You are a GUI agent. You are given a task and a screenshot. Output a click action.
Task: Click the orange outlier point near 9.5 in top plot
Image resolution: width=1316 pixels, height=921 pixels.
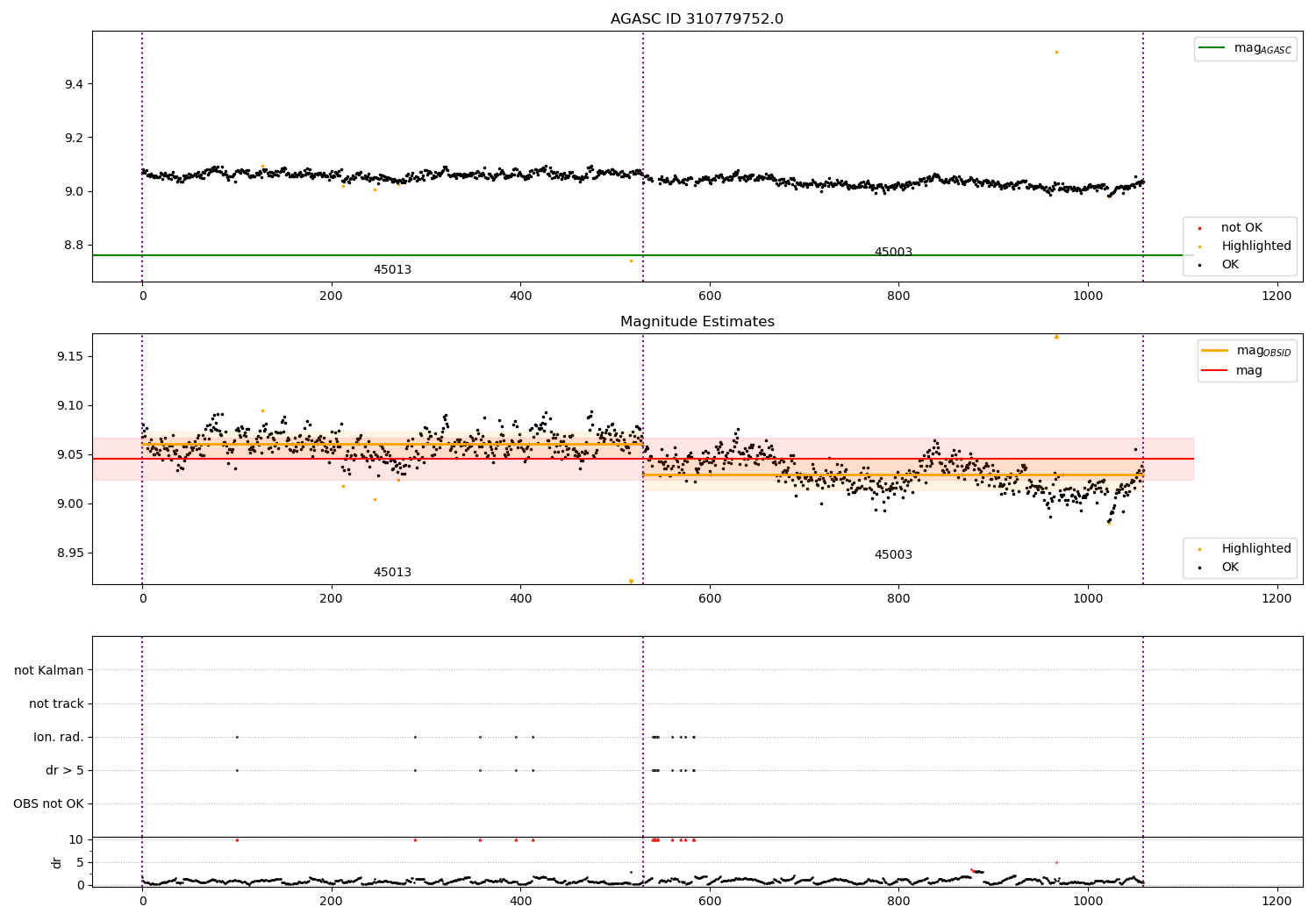point(1056,52)
